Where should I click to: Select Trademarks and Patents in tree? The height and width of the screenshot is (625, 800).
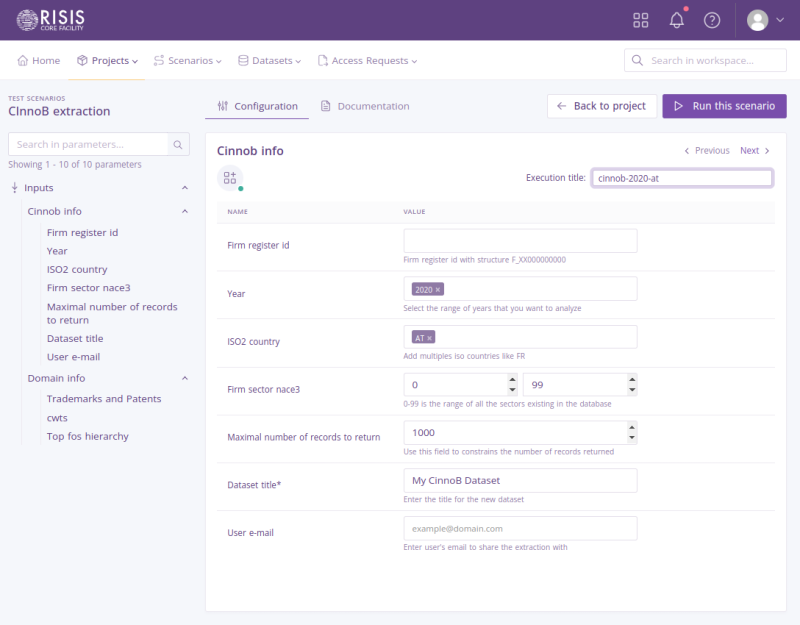(x=104, y=399)
